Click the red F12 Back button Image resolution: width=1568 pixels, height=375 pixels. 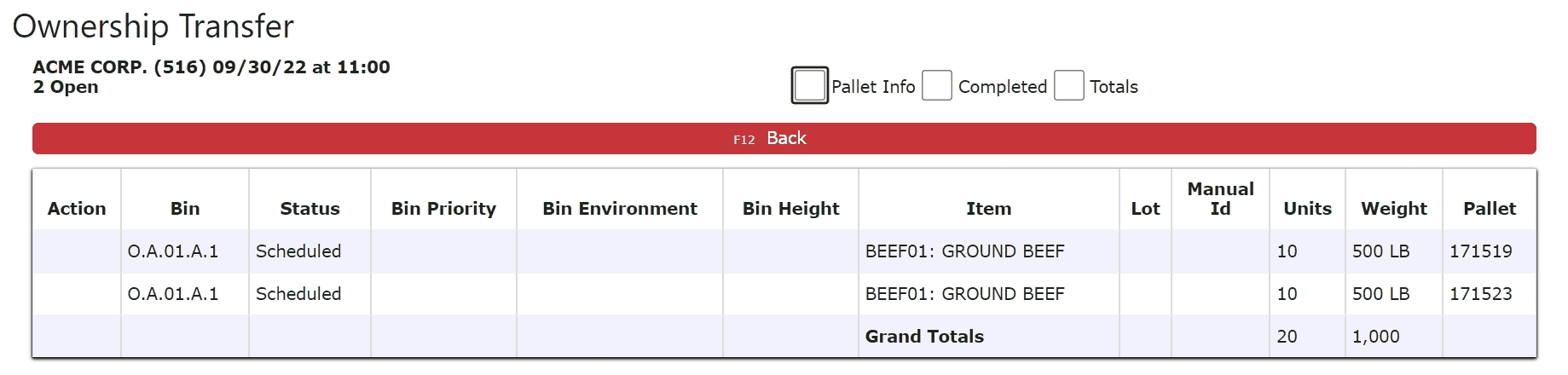784,138
